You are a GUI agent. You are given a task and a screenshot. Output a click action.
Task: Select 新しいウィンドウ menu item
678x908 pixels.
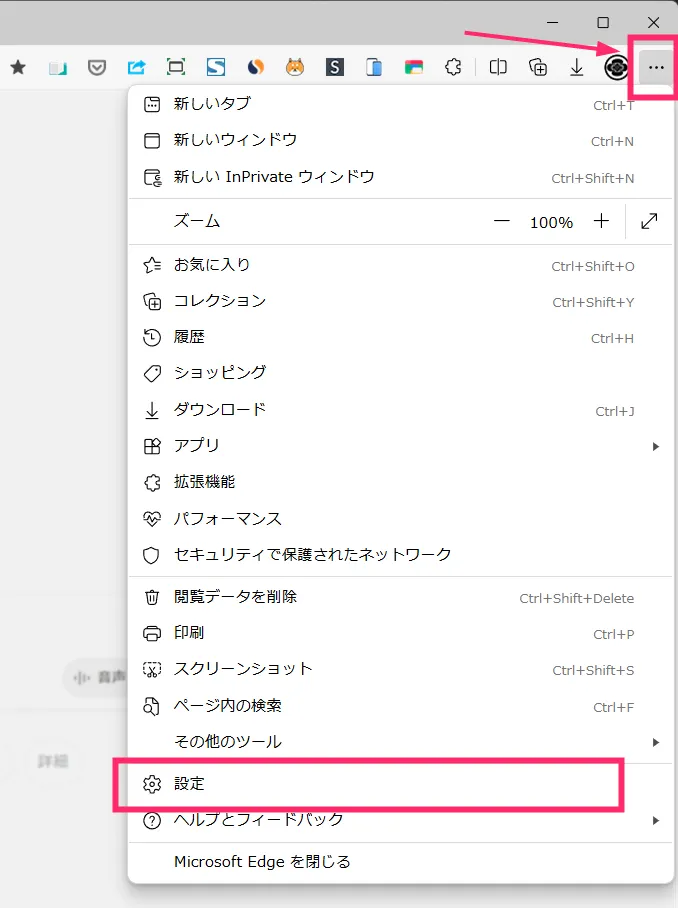click(x=400, y=140)
